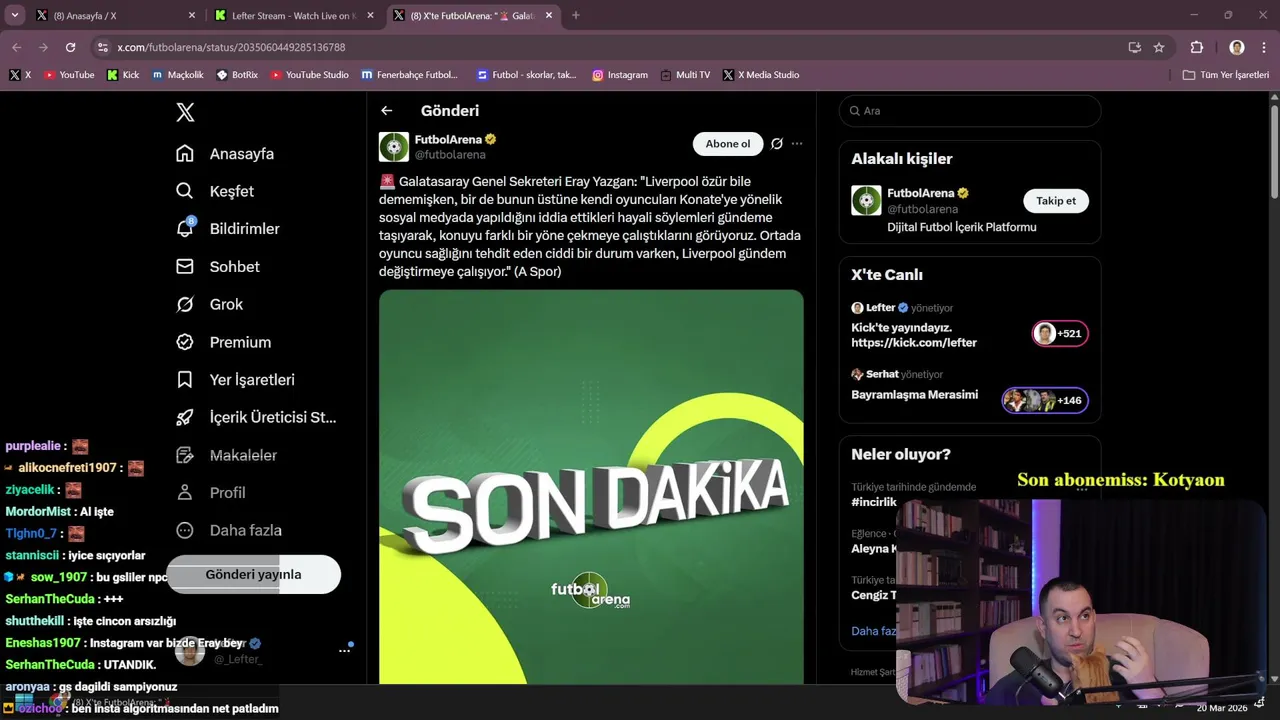Image resolution: width=1280 pixels, height=720 pixels.
Task: Click the install app icon in address bar
Action: (x=1134, y=47)
